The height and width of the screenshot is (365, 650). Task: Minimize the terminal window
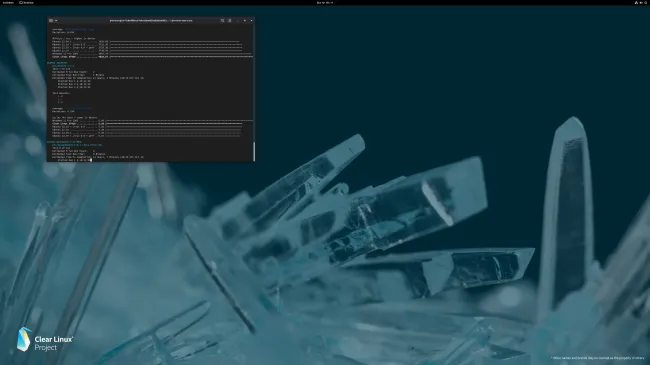[x=238, y=20]
